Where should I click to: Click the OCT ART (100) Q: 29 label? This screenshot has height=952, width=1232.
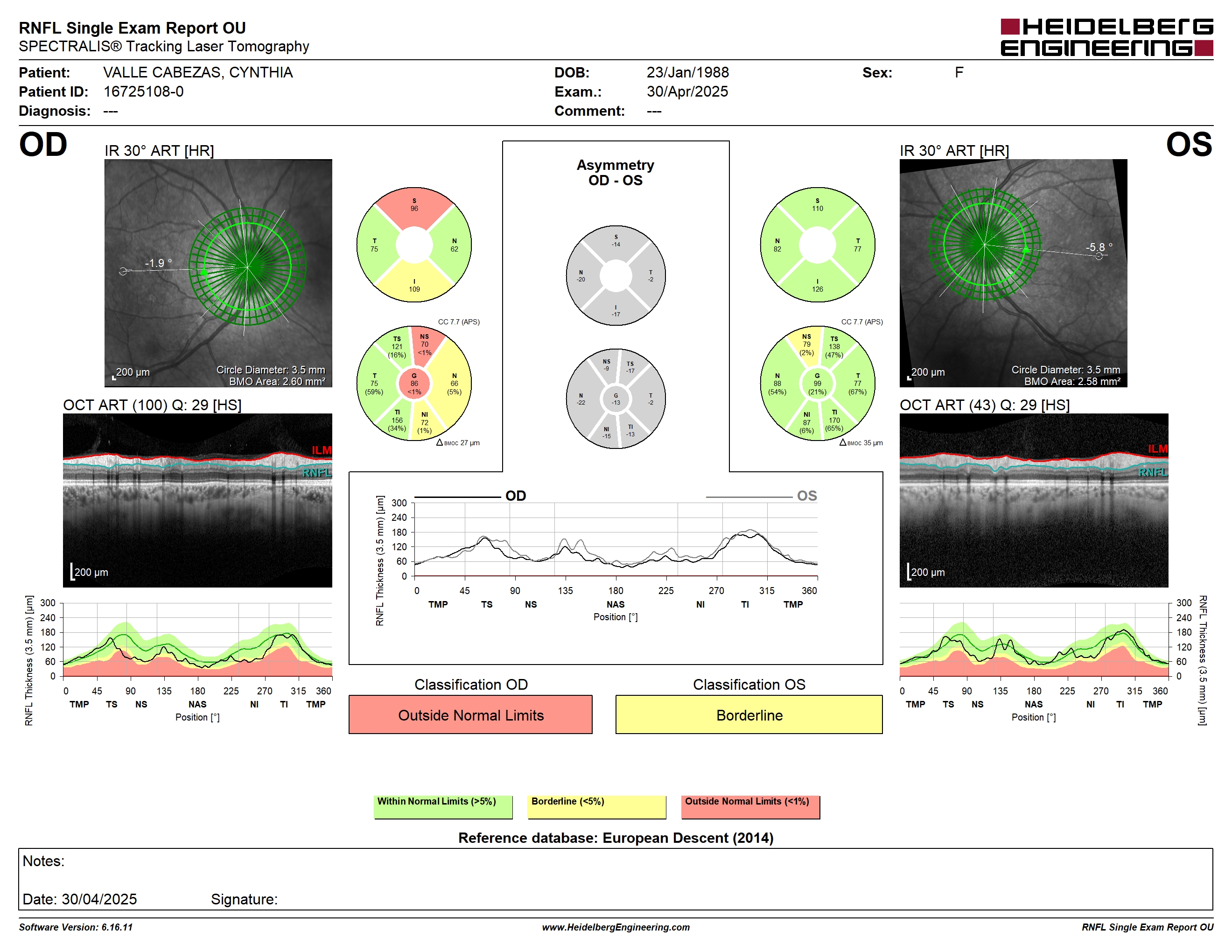tap(152, 405)
